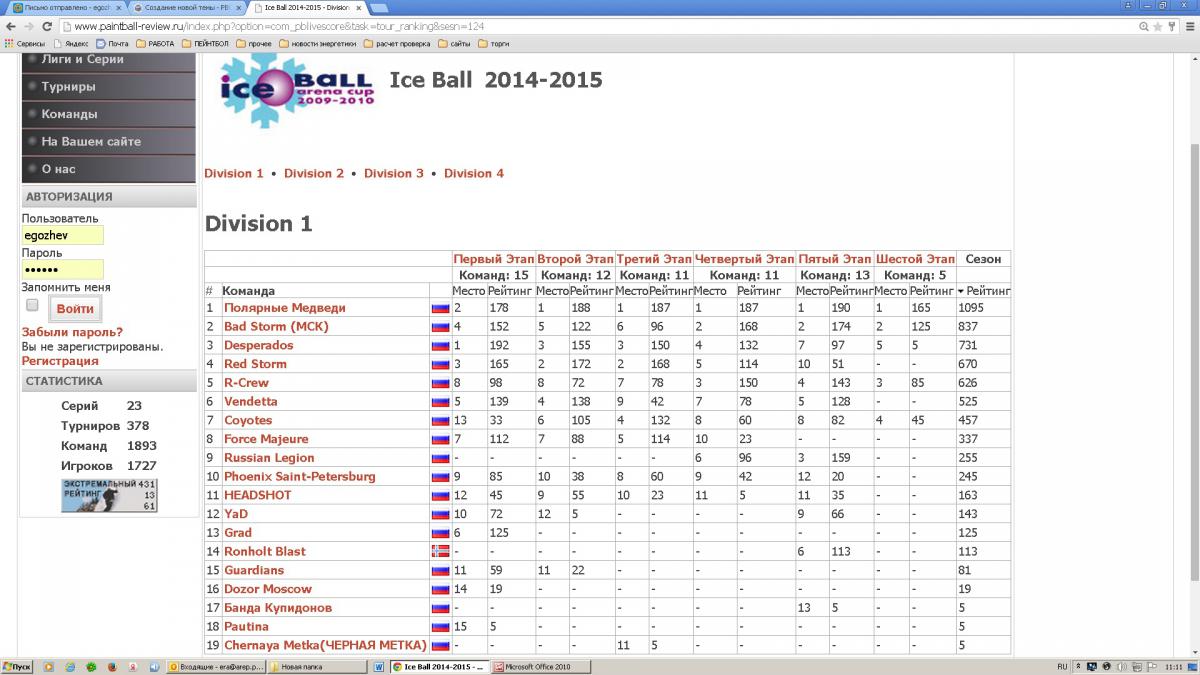Screen dimensions: 1200x675
Task: Open the Турниры menu item
Action: (x=108, y=86)
